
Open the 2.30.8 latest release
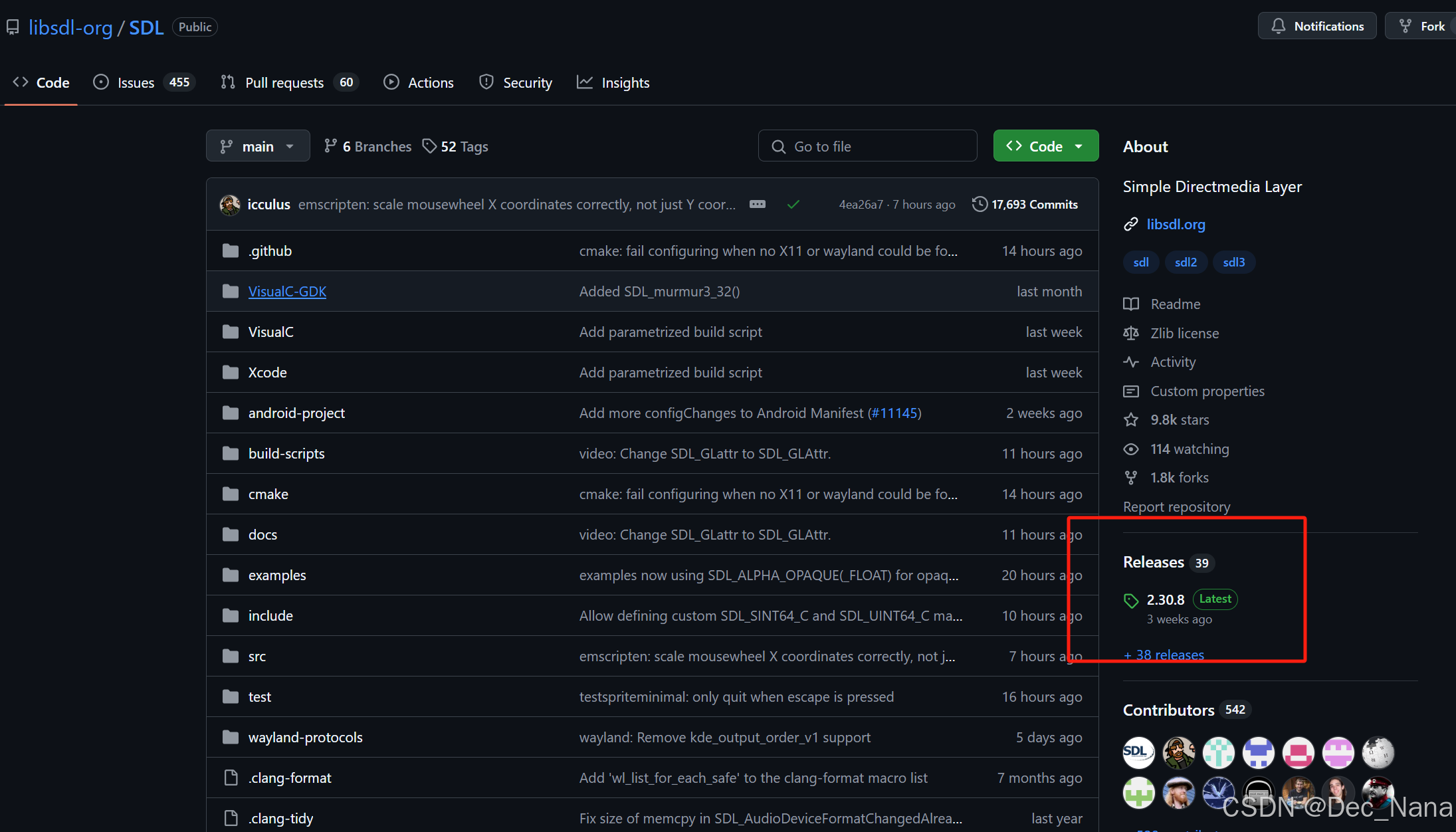click(x=1166, y=600)
